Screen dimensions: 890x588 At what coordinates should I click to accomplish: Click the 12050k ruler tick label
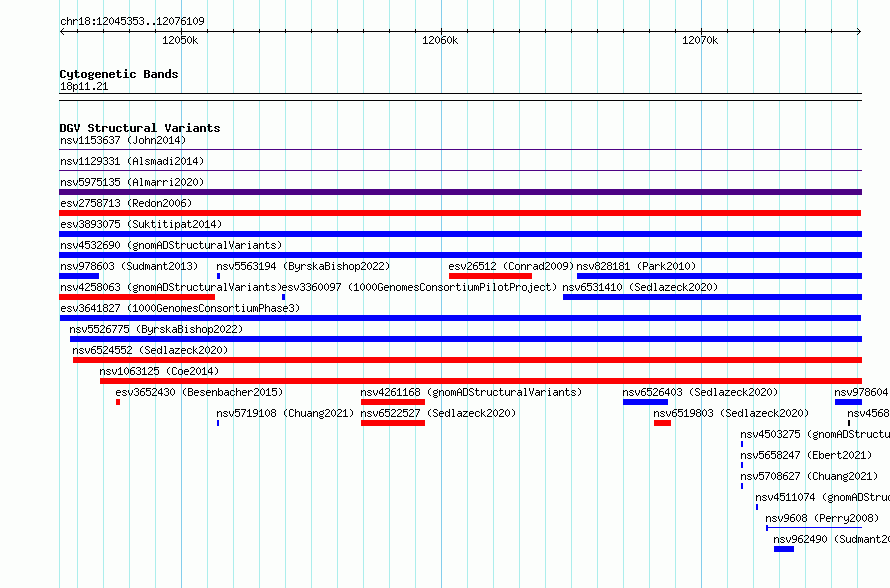pyautogui.click(x=180, y=40)
